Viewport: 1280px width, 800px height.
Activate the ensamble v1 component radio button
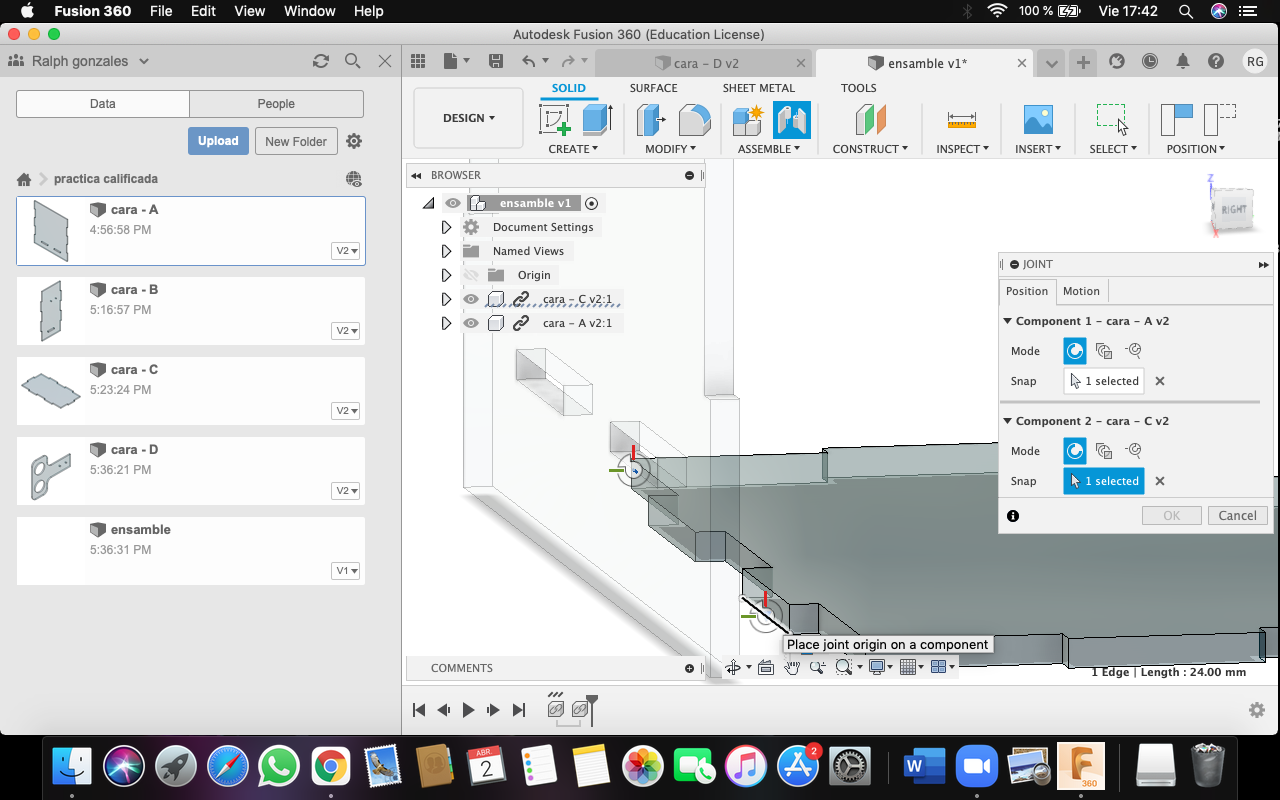click(592, 203)
